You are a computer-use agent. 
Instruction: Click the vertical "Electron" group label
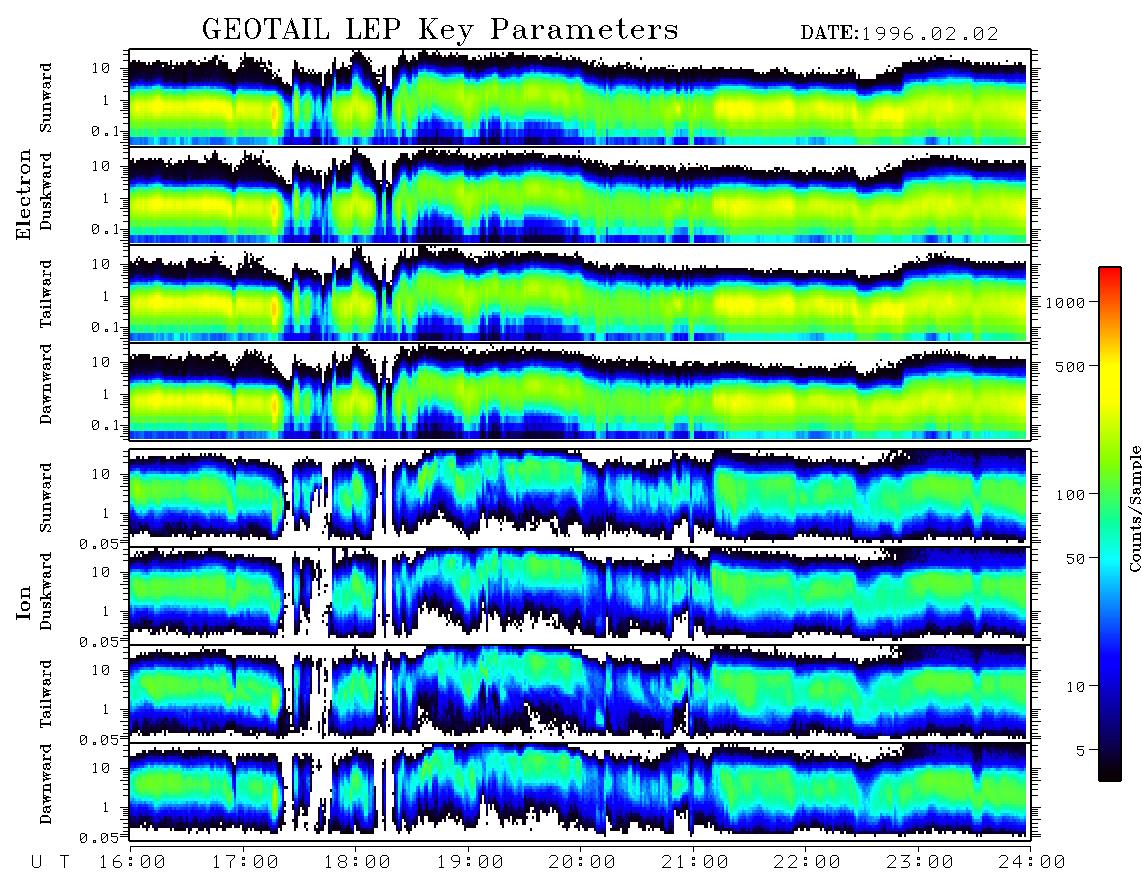pyautogui.click(x=24, y=194)
